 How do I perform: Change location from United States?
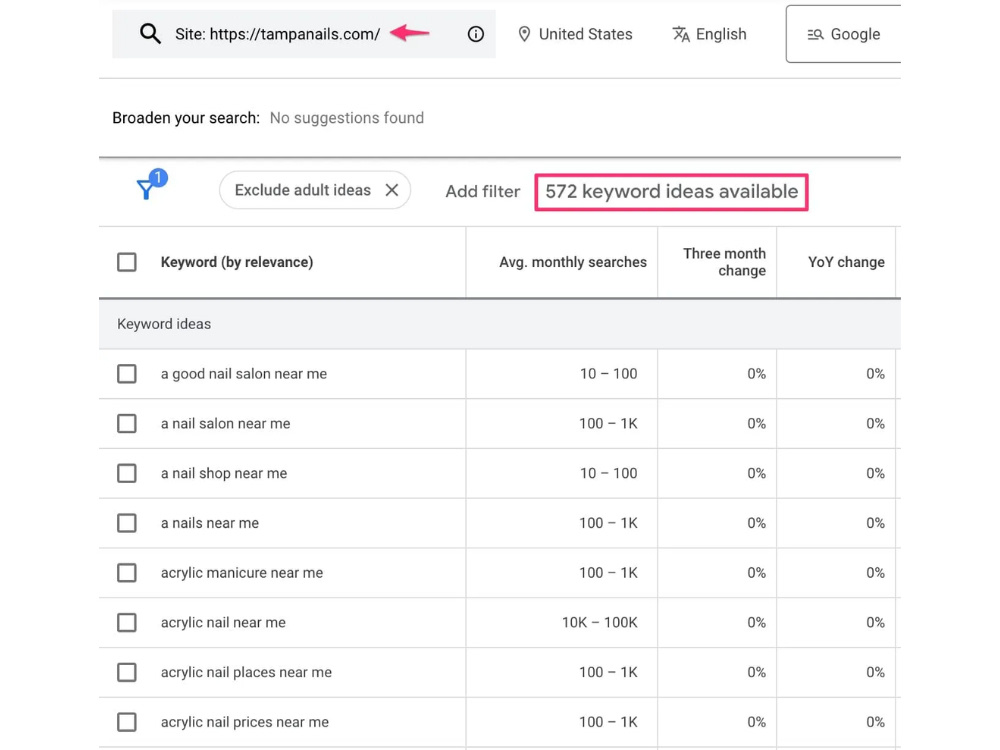(x=575, y=34)
